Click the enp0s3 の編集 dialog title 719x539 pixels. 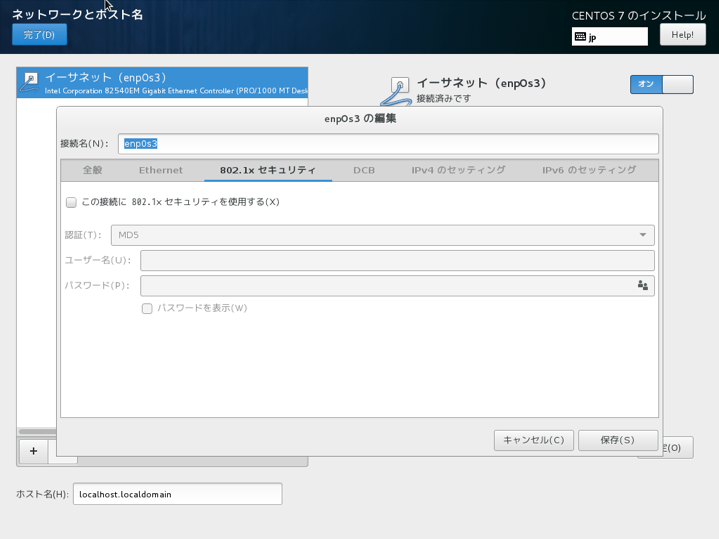point(360,119)
